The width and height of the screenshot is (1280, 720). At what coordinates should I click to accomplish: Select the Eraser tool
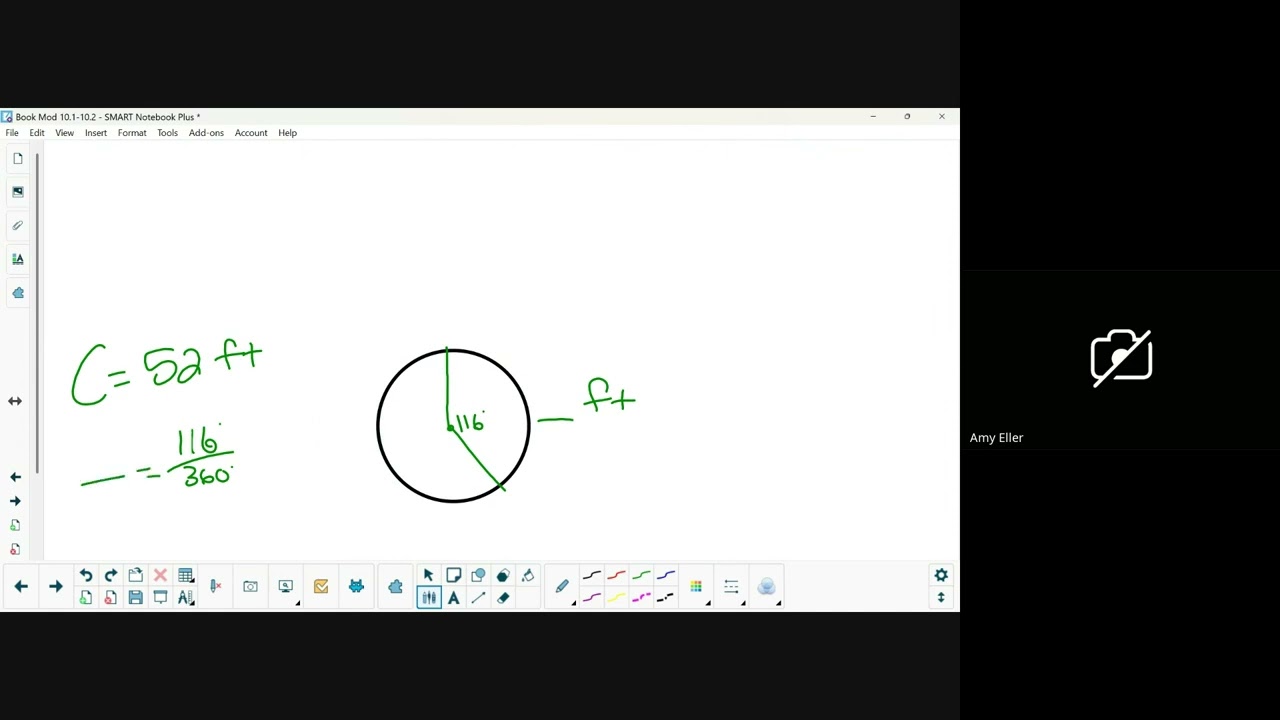(x=503, y=598)
